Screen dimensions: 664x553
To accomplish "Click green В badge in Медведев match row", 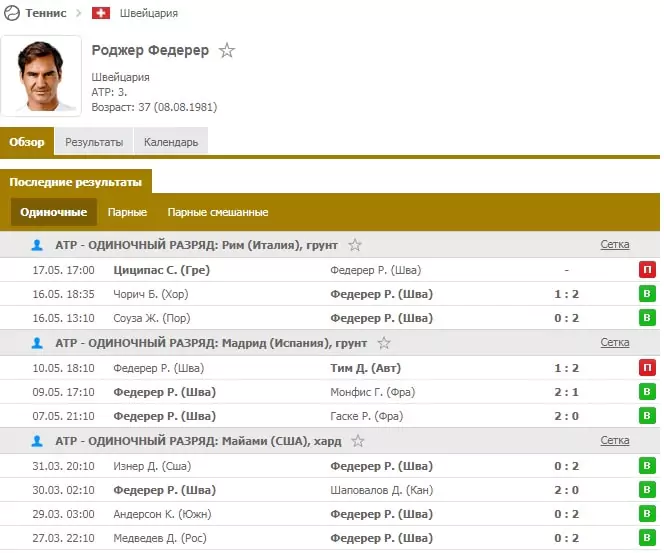I will tap(647, 538).
